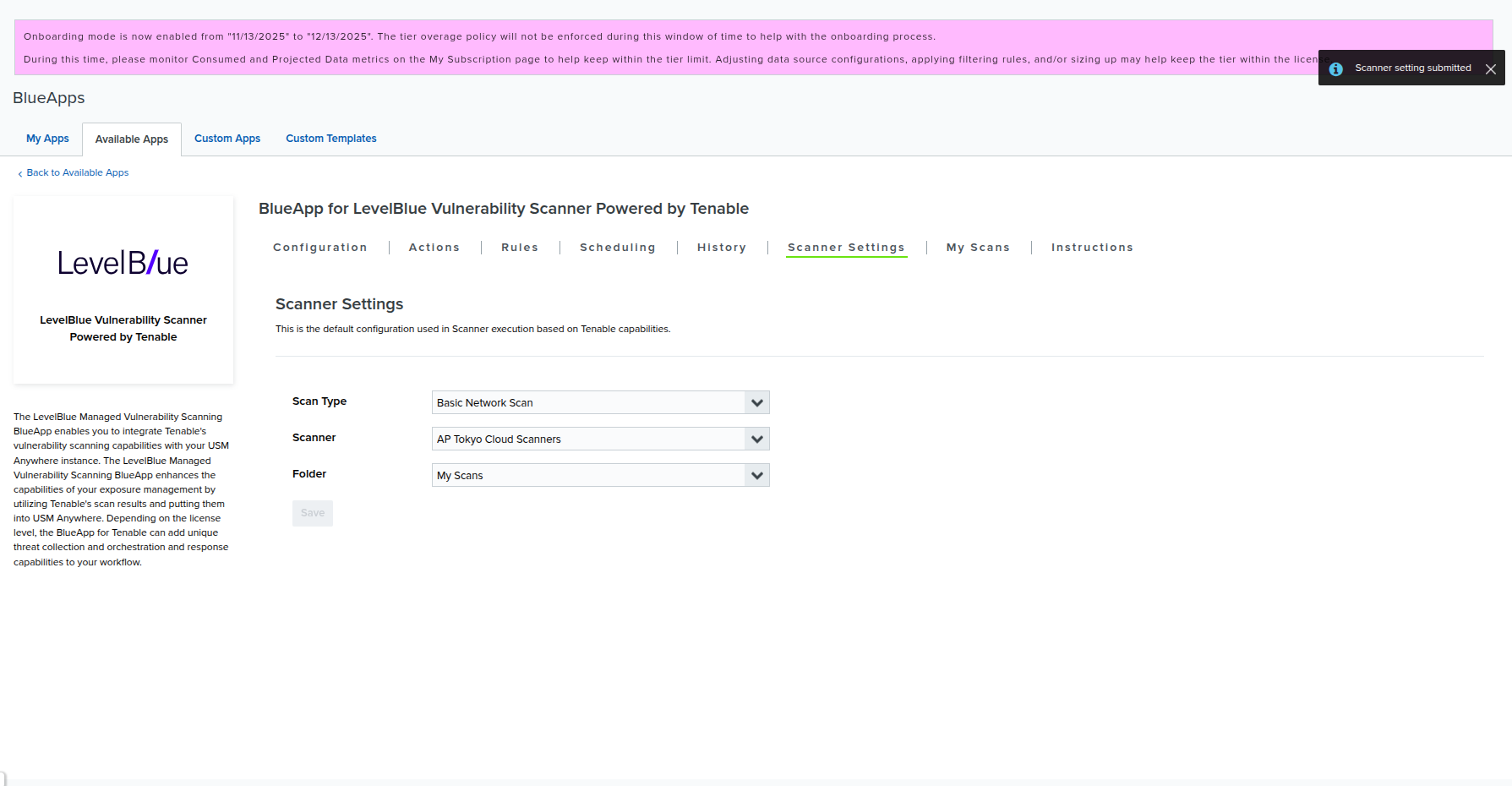Open the Configuration section
Viewport: 1512px width, 786px height.
(320, 248)
